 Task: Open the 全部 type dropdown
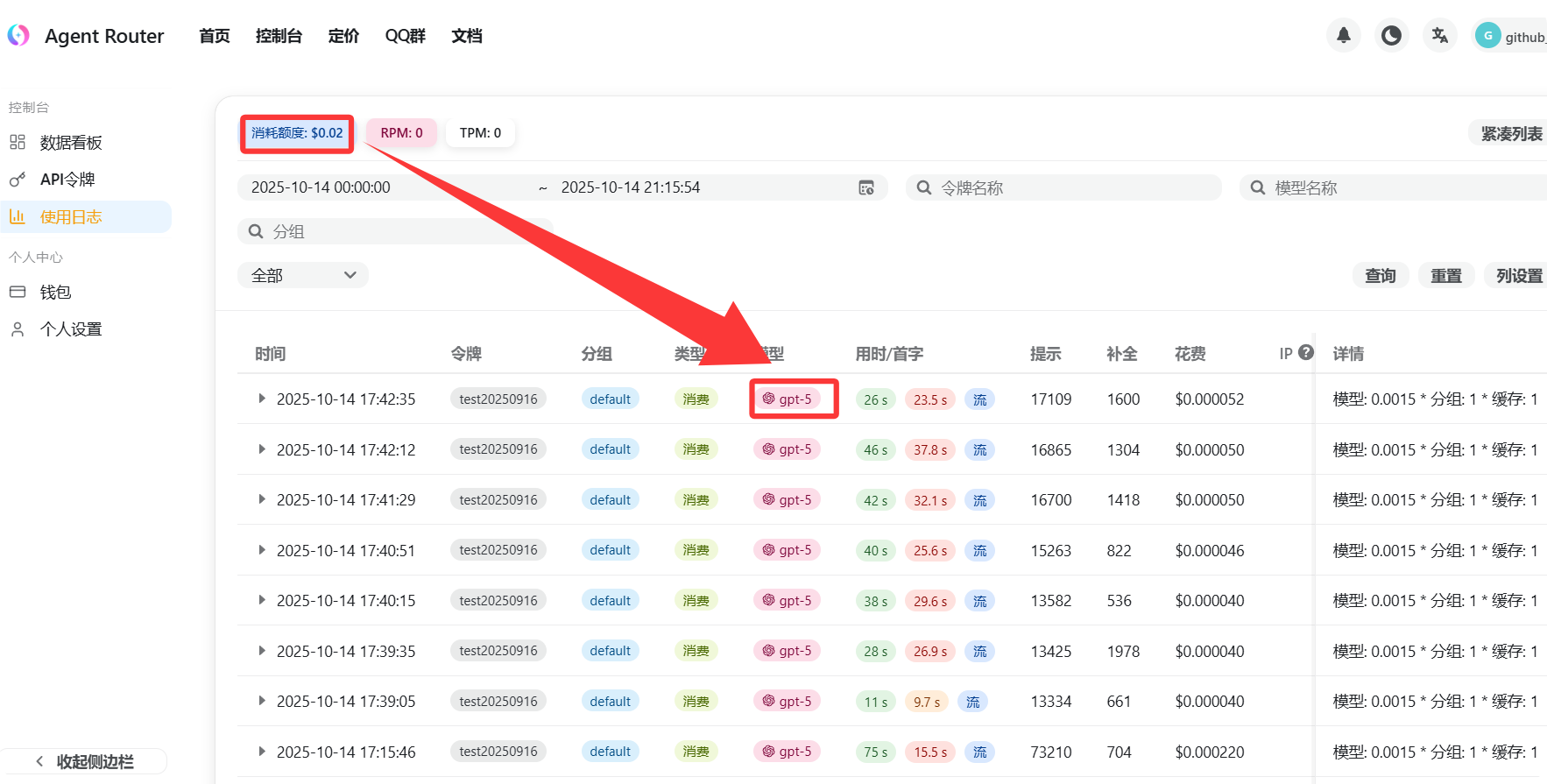(x=302, y=275)
